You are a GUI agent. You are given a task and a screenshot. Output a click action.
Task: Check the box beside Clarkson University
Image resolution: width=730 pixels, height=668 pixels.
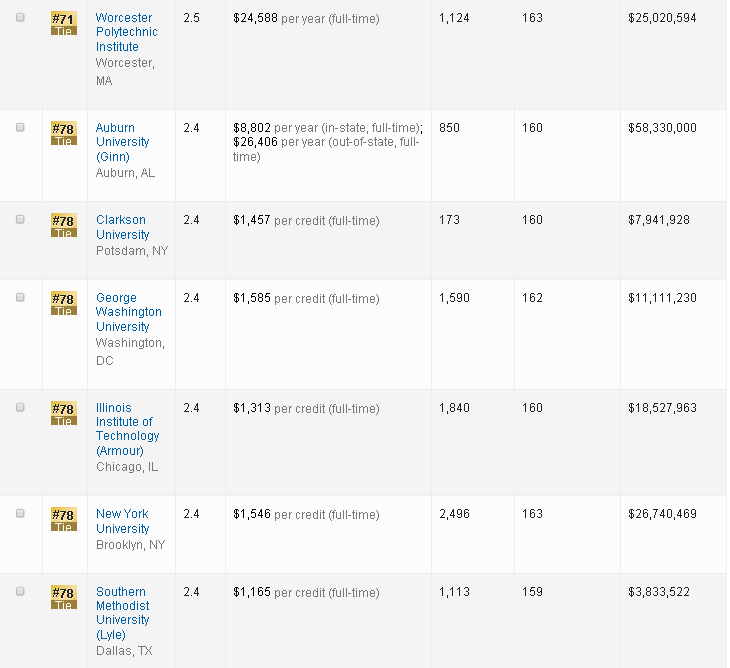(x=20, y=220)
